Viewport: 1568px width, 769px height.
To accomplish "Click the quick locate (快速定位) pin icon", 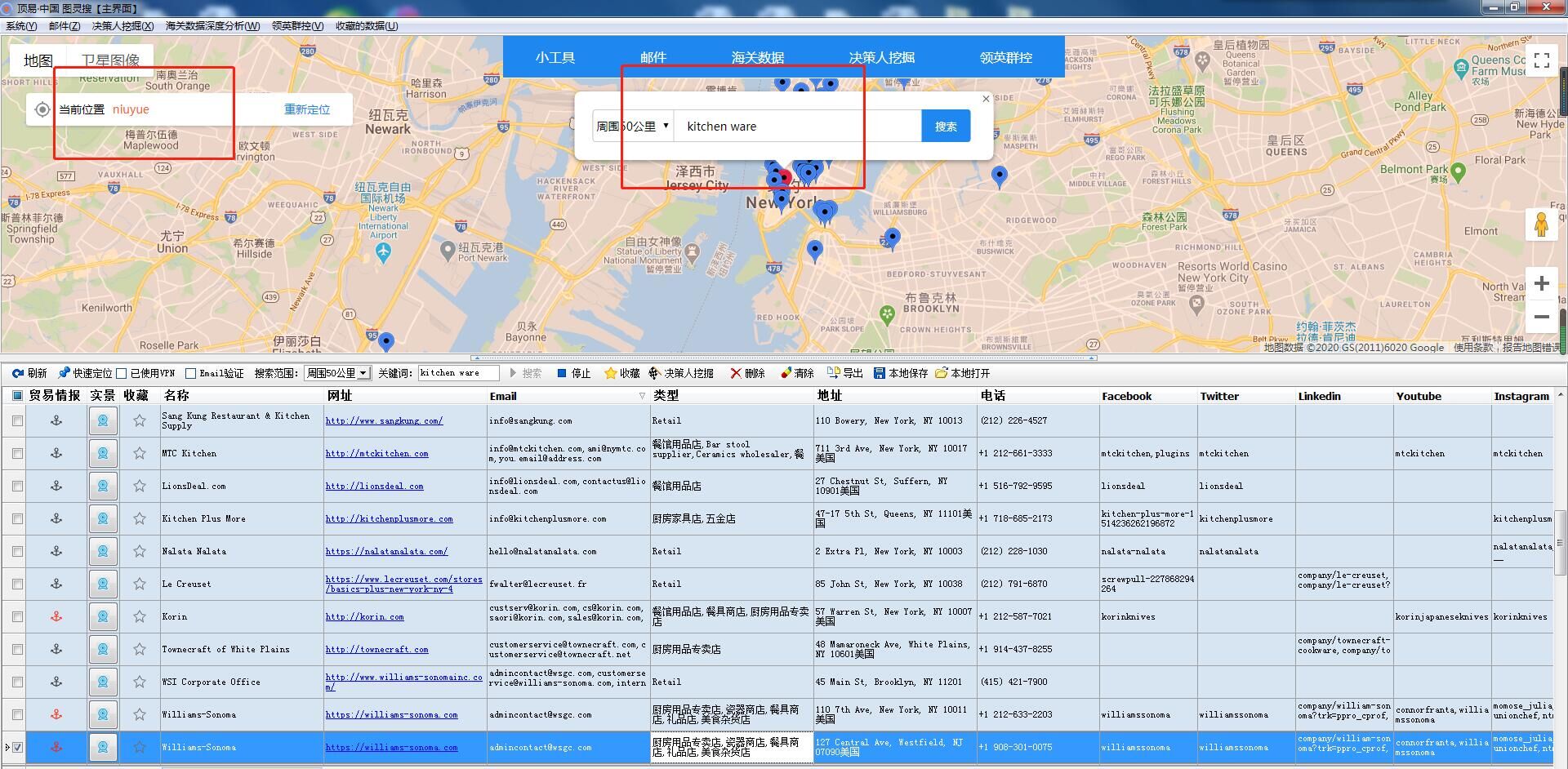I will [x=65, y=373].
